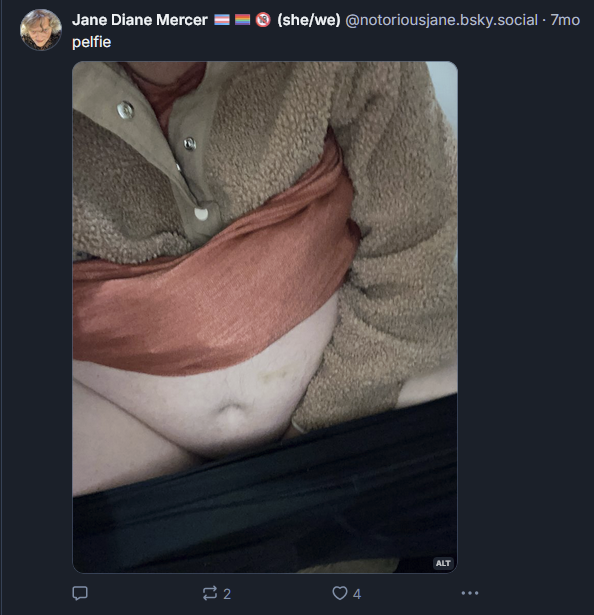Open the three-dot more options menu
Screen dimensions: 594x615
click(x=470, y=593)
